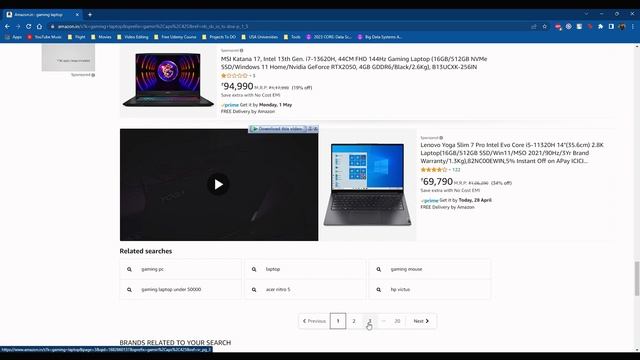
Task: Click the page scrollbar thumb
Action: [x=637, y=278]
